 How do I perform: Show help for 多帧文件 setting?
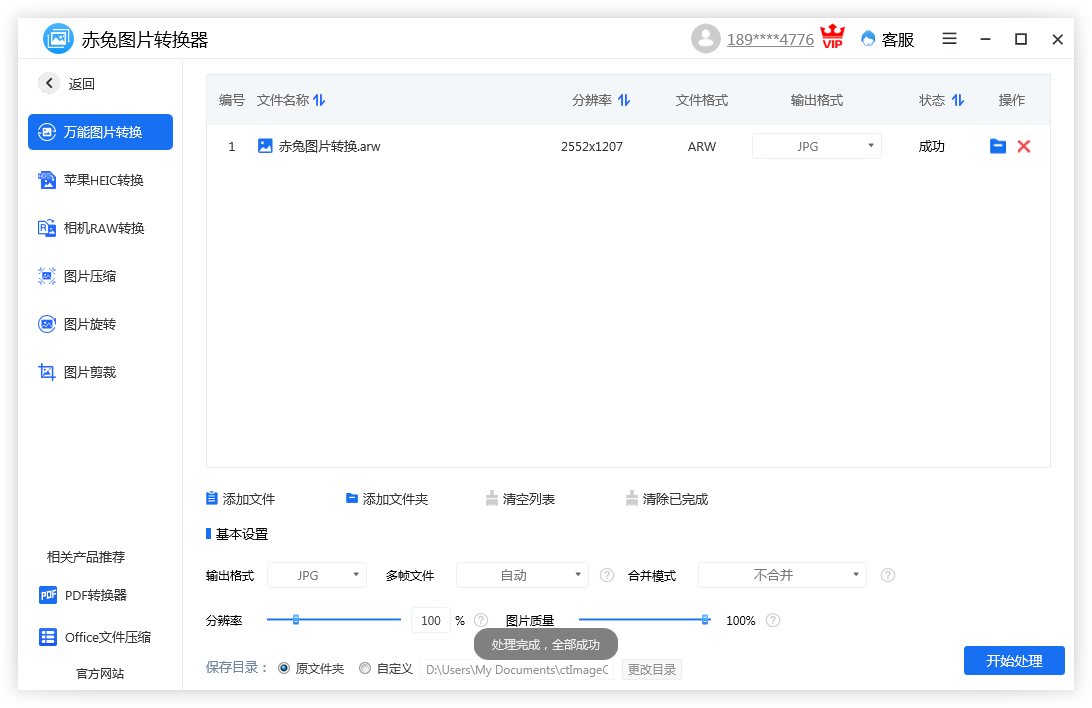(607, 575)
